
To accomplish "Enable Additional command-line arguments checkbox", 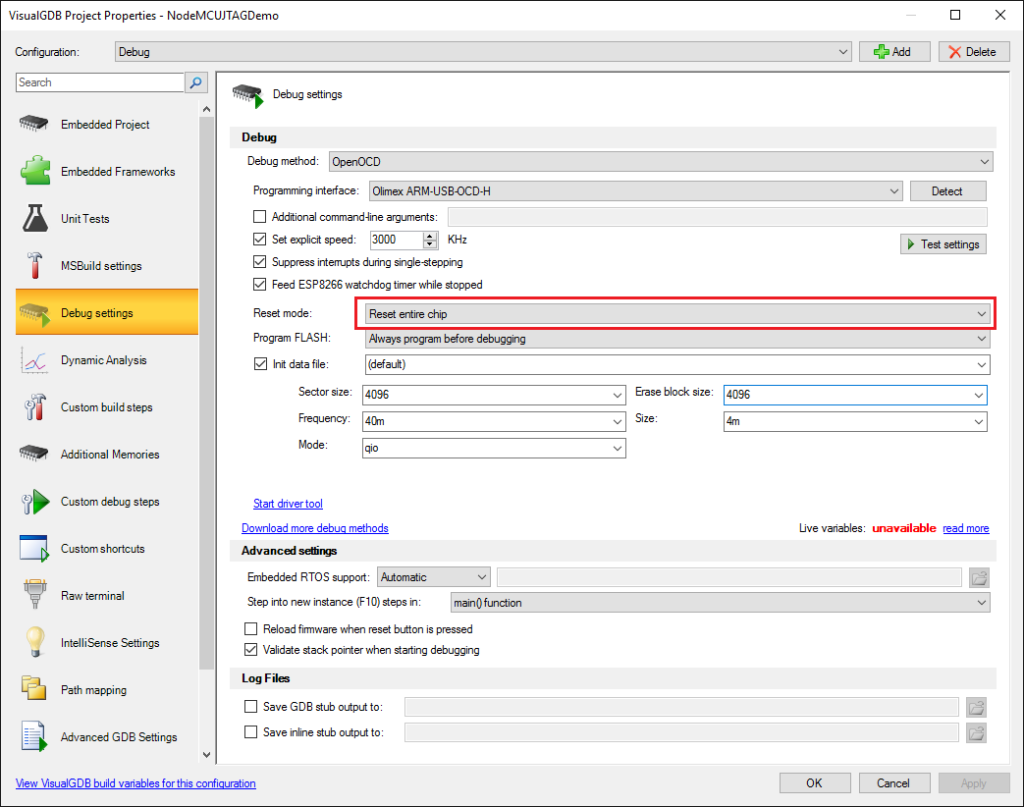I will [260, 217].
